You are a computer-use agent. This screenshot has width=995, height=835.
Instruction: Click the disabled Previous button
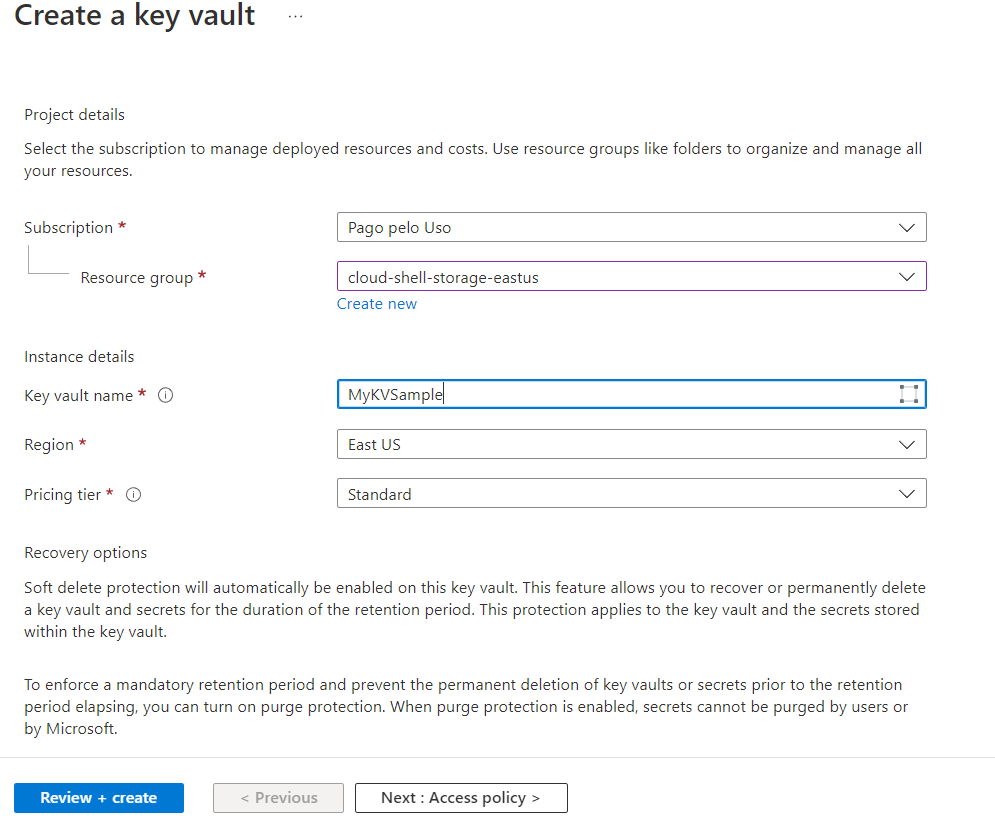pyautogui.click(x=279, y=798)
